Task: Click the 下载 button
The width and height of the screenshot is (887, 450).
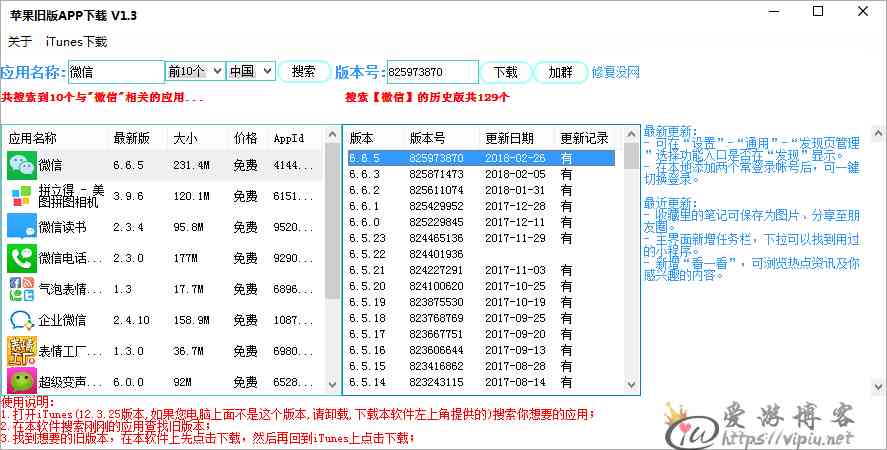Action: 506,72
